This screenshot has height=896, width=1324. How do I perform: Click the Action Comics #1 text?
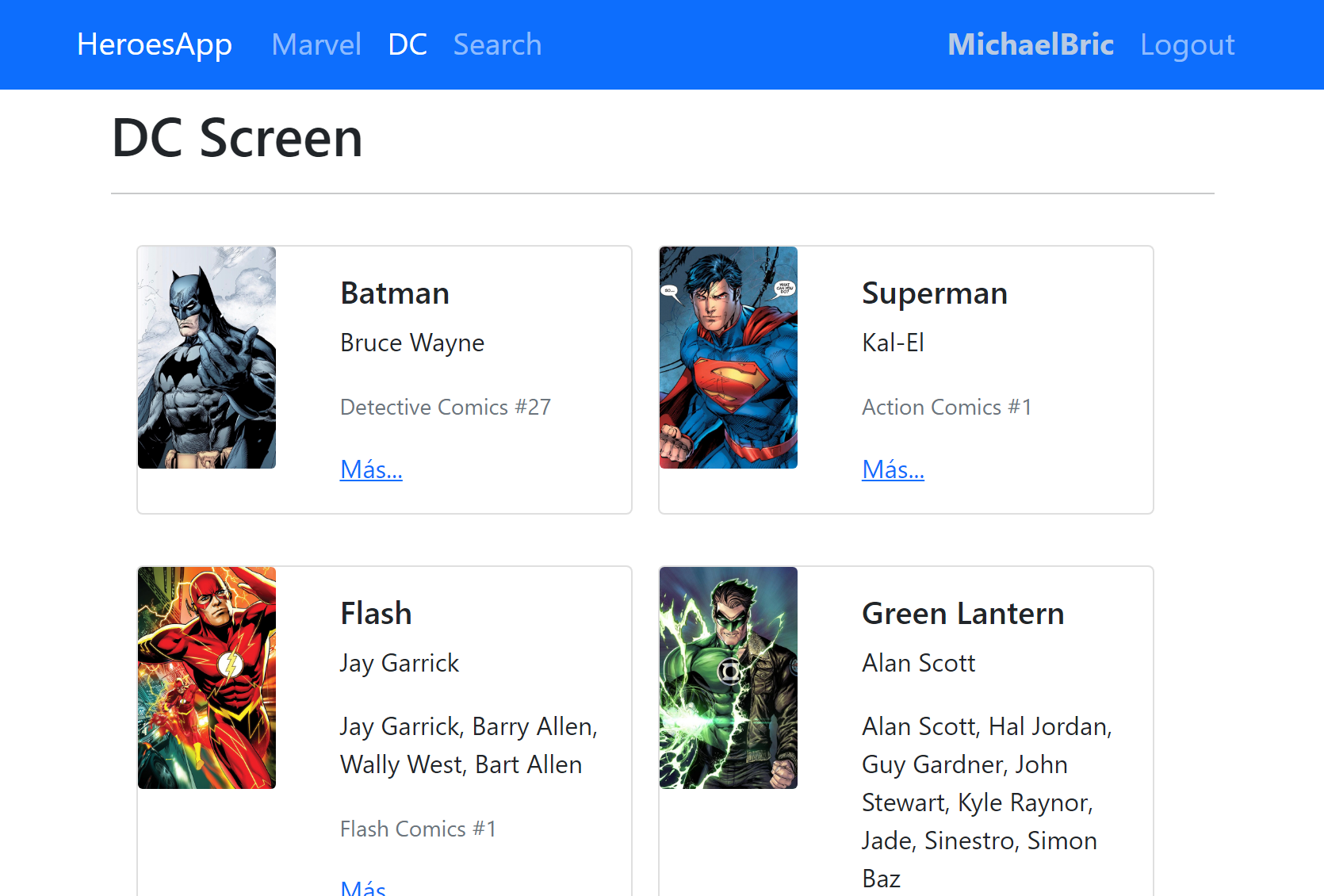(947, 407)
